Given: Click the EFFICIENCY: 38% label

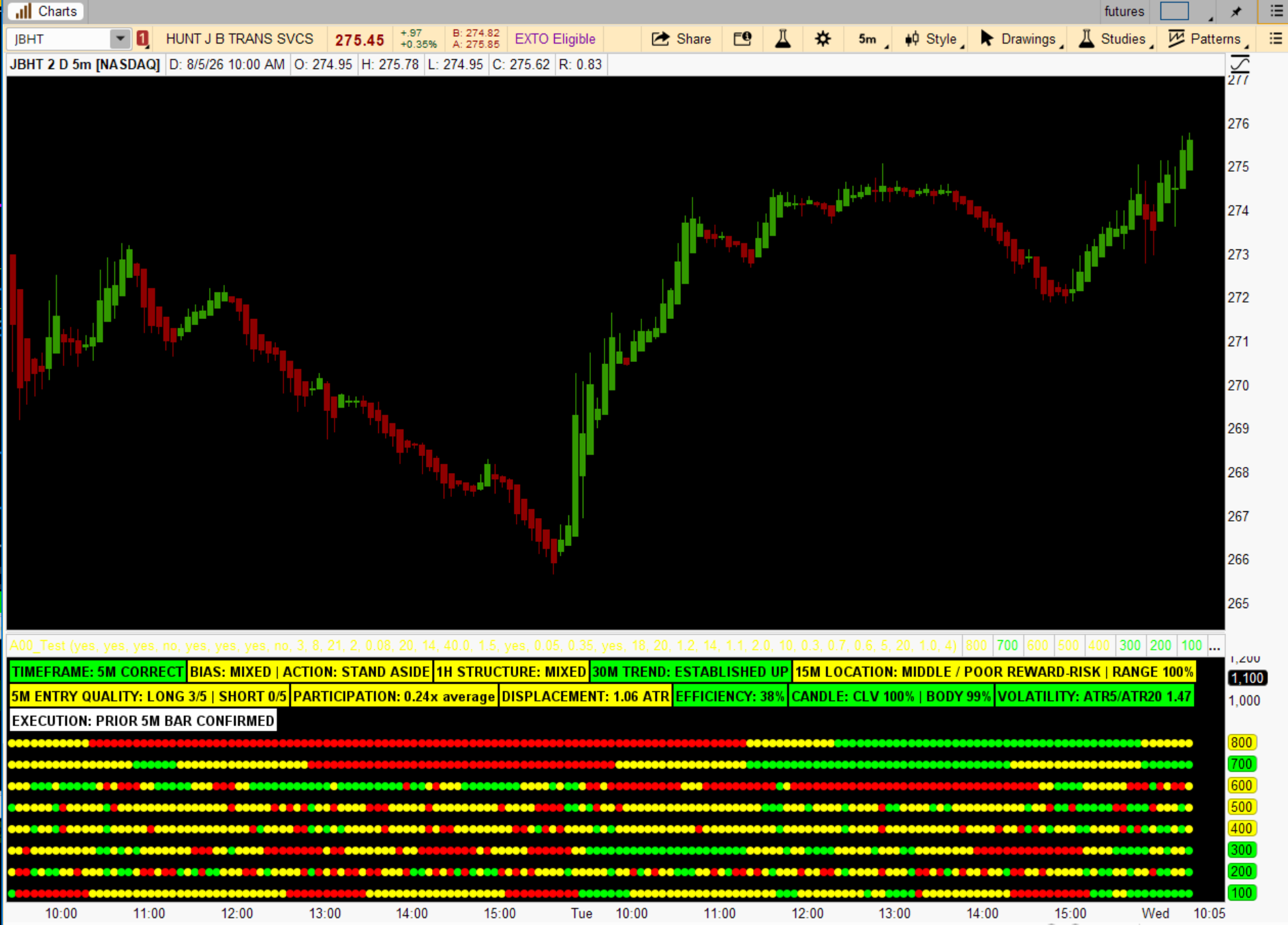Looking at the screenshot, I should [730, 697].
